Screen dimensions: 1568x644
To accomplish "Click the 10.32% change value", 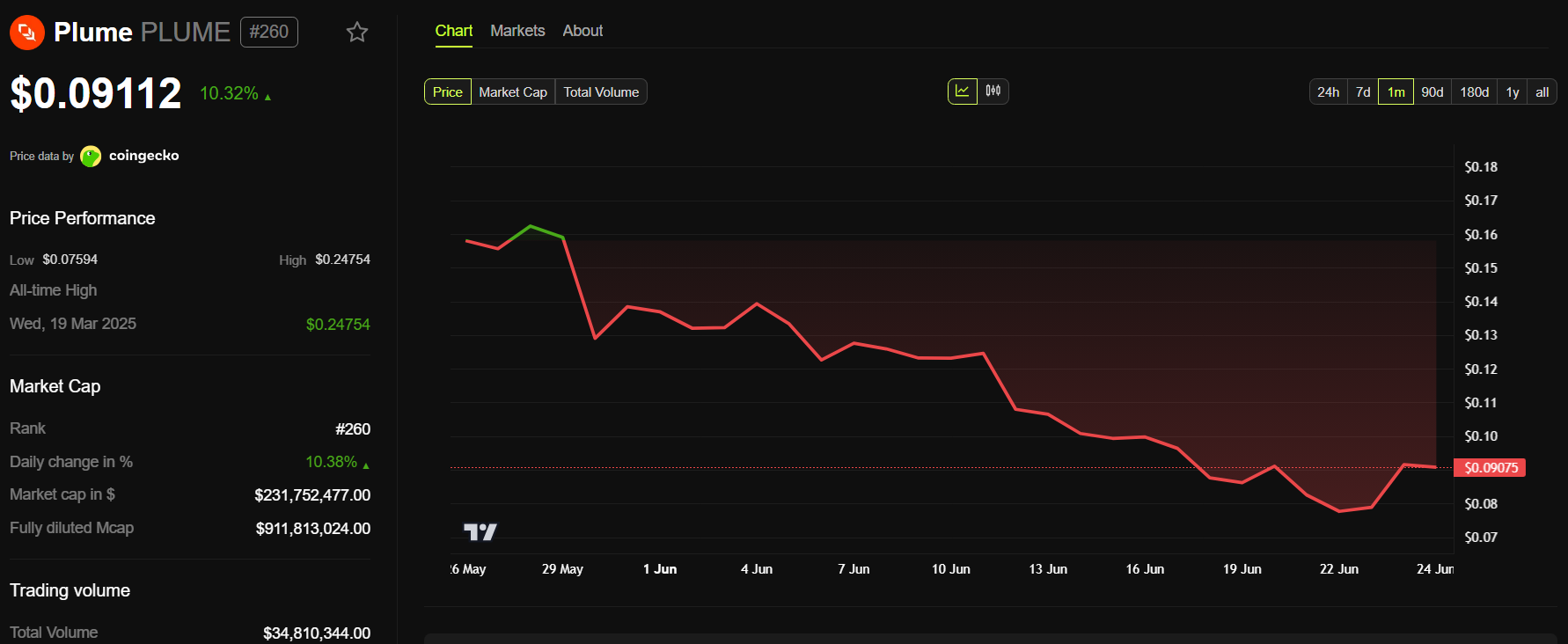I will 229,93.
